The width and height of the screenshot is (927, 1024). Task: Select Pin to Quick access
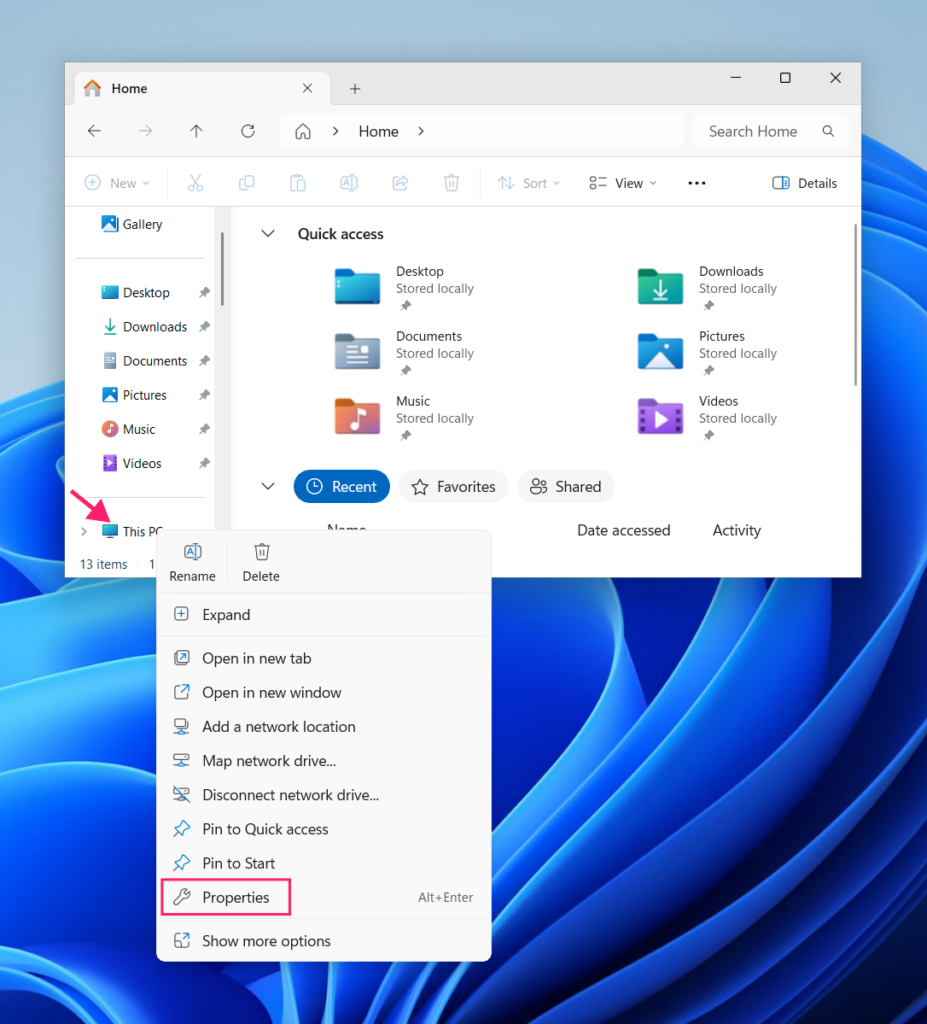[324, 829]
